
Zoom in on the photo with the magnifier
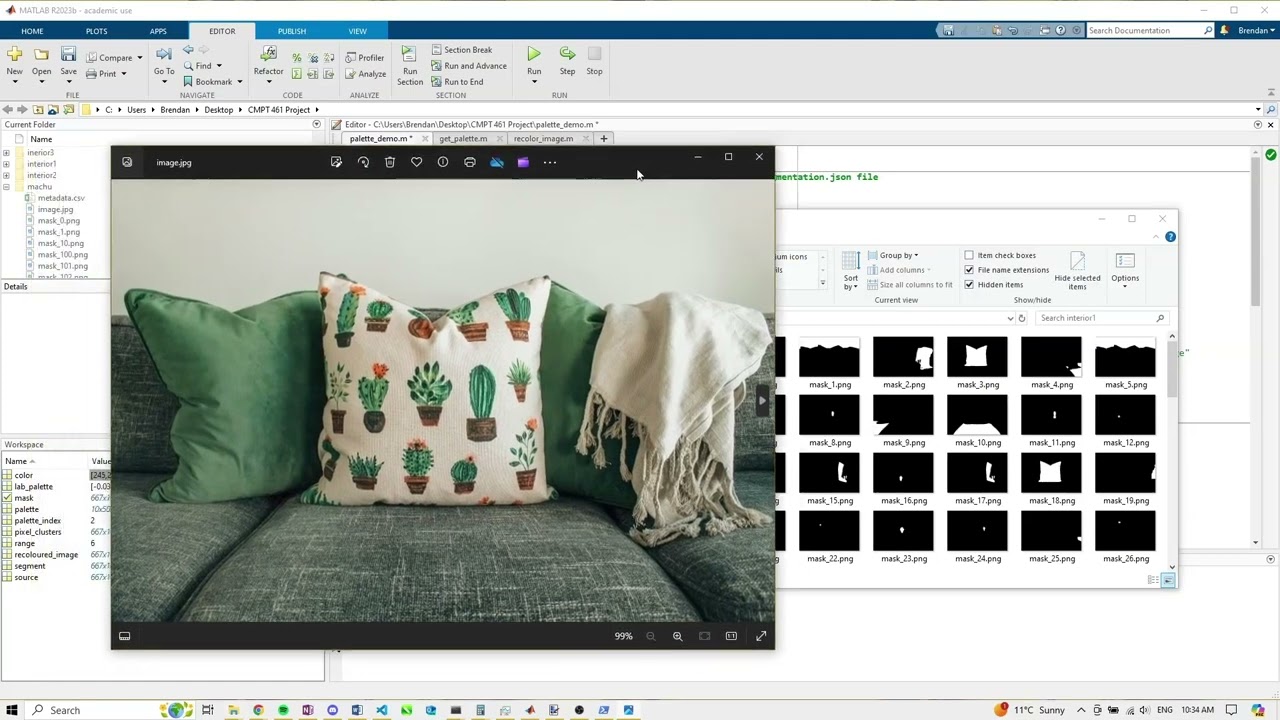(x=677, y=636)
